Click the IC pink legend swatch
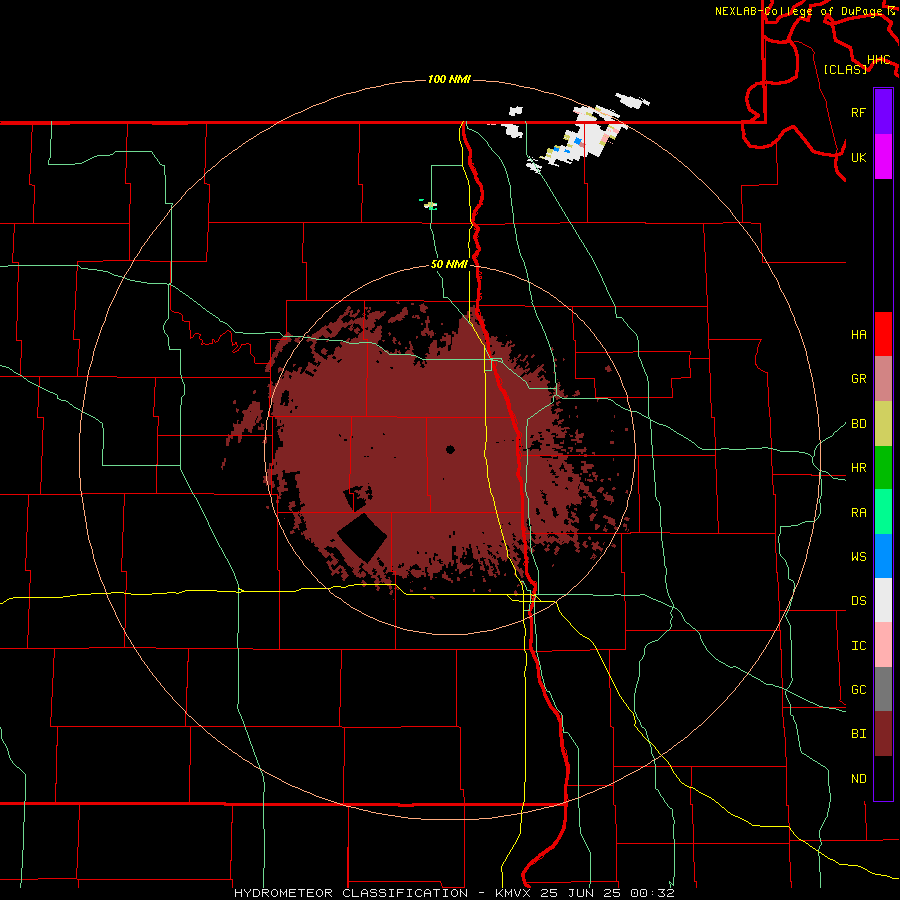Image resolution: width=900 pixels, height=900 pixels. tap(883, 645)
